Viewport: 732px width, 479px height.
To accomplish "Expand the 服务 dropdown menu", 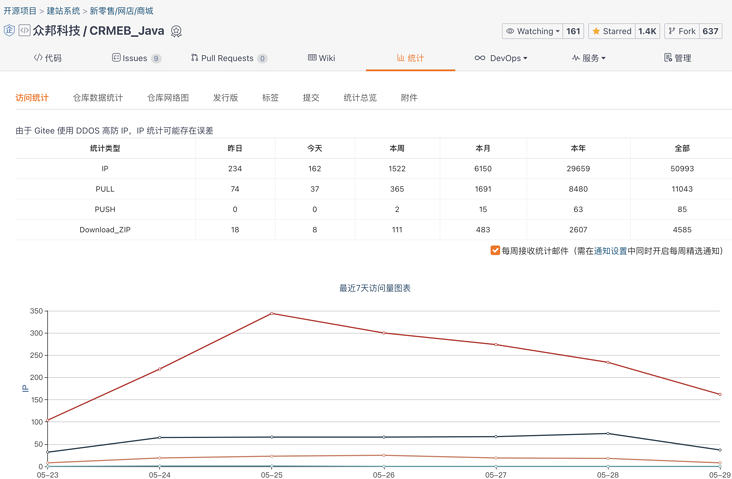I will pyautogui.click(x=588, y=58).
